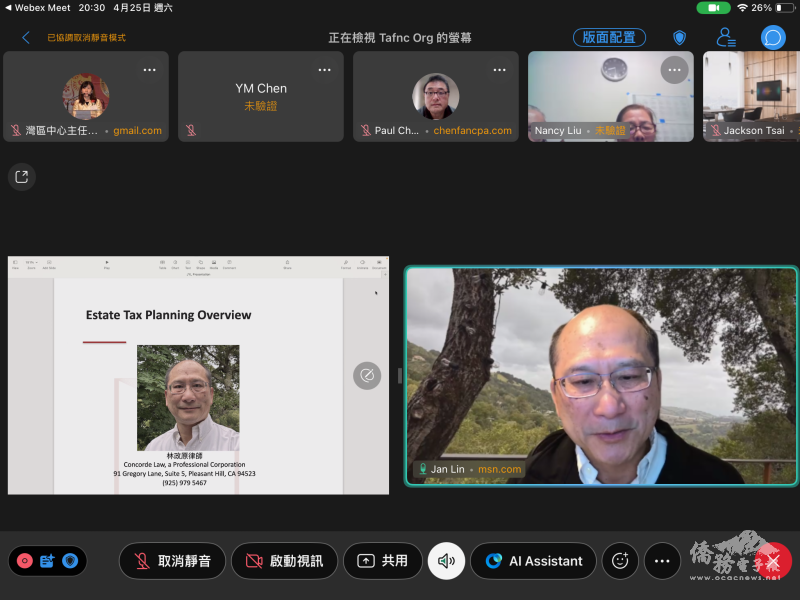Tap the back arrow in top bar

[x=26, y=38]
